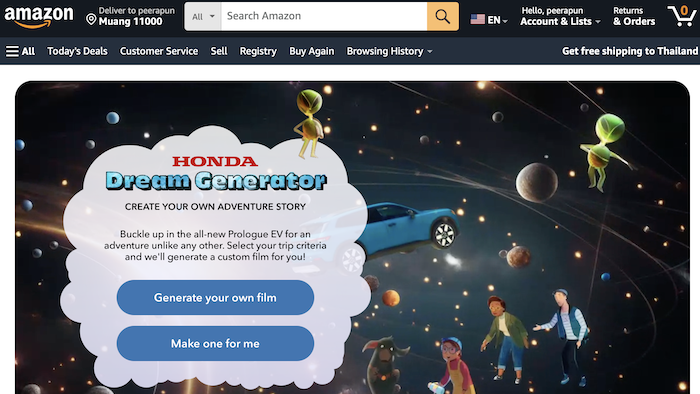Image resolution: width=700 pixels, height=394 pixels.
Task: Click the US flag language icon
Action: tap(477, 20)
